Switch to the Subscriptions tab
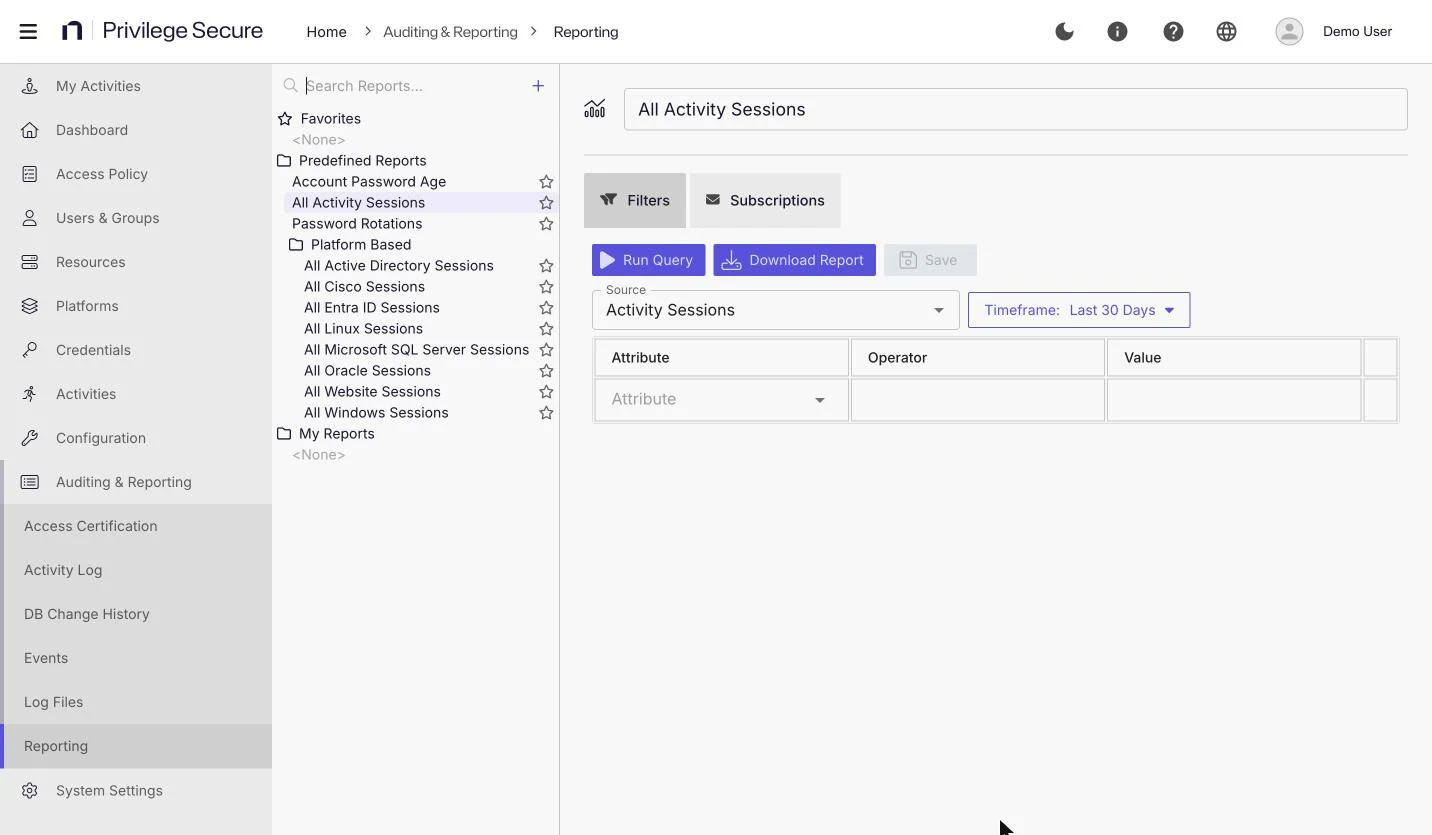 (x=765, y=200)
